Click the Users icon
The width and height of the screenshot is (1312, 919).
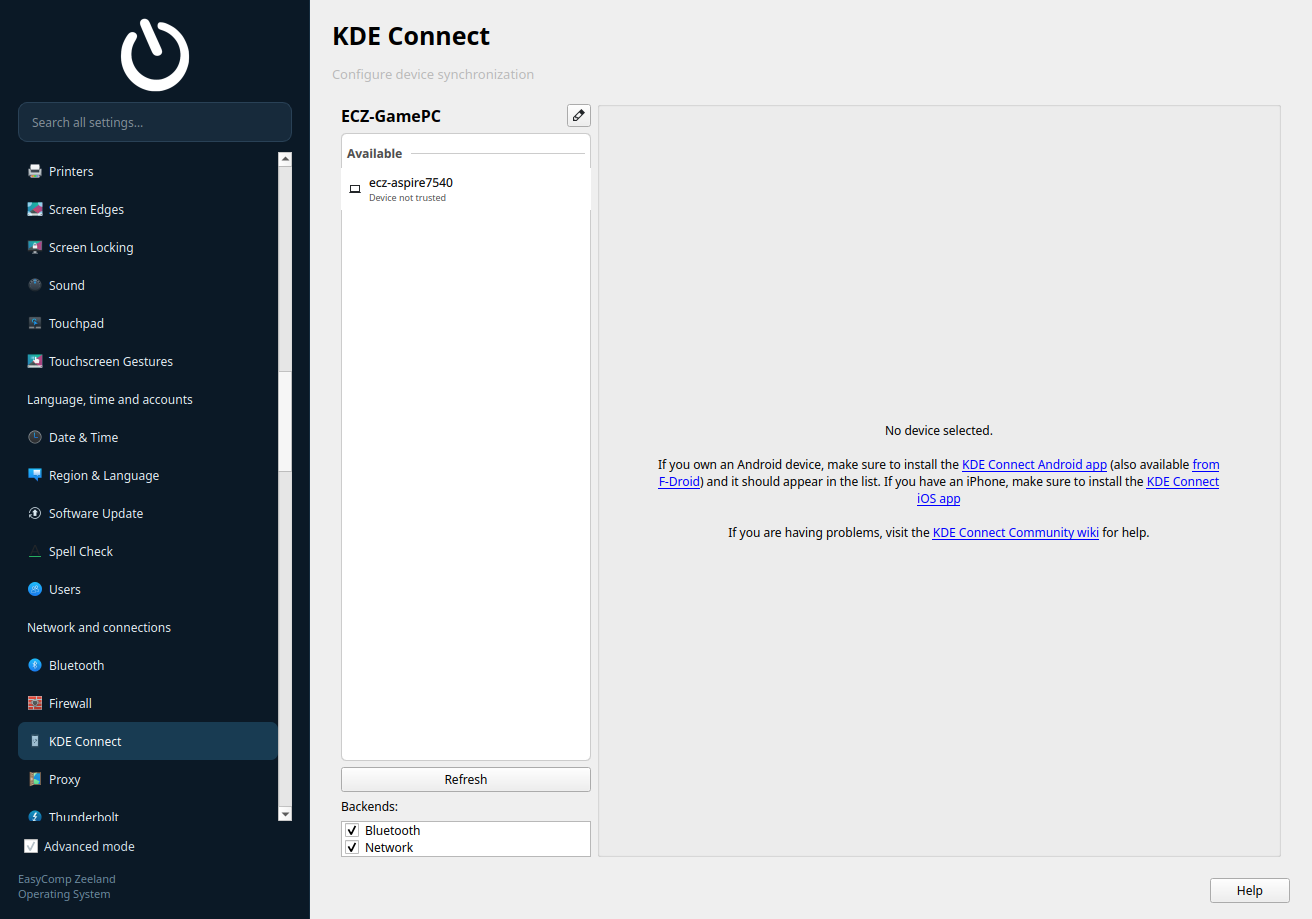coord(35,589)
